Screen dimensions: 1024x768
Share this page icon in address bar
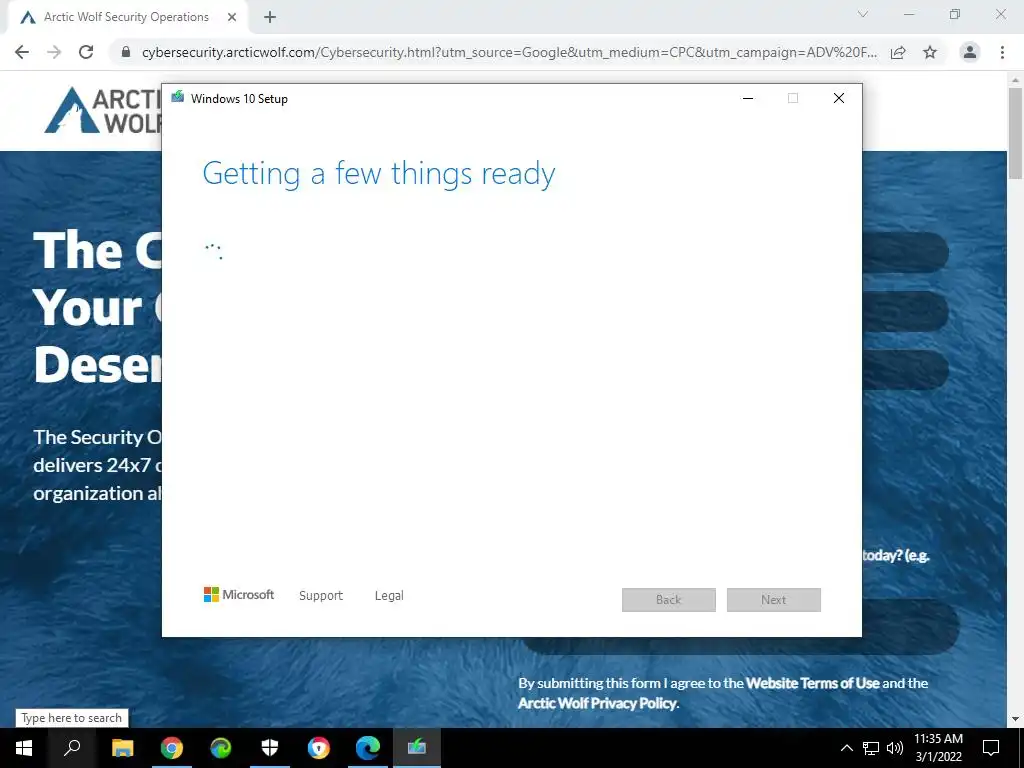898,52
